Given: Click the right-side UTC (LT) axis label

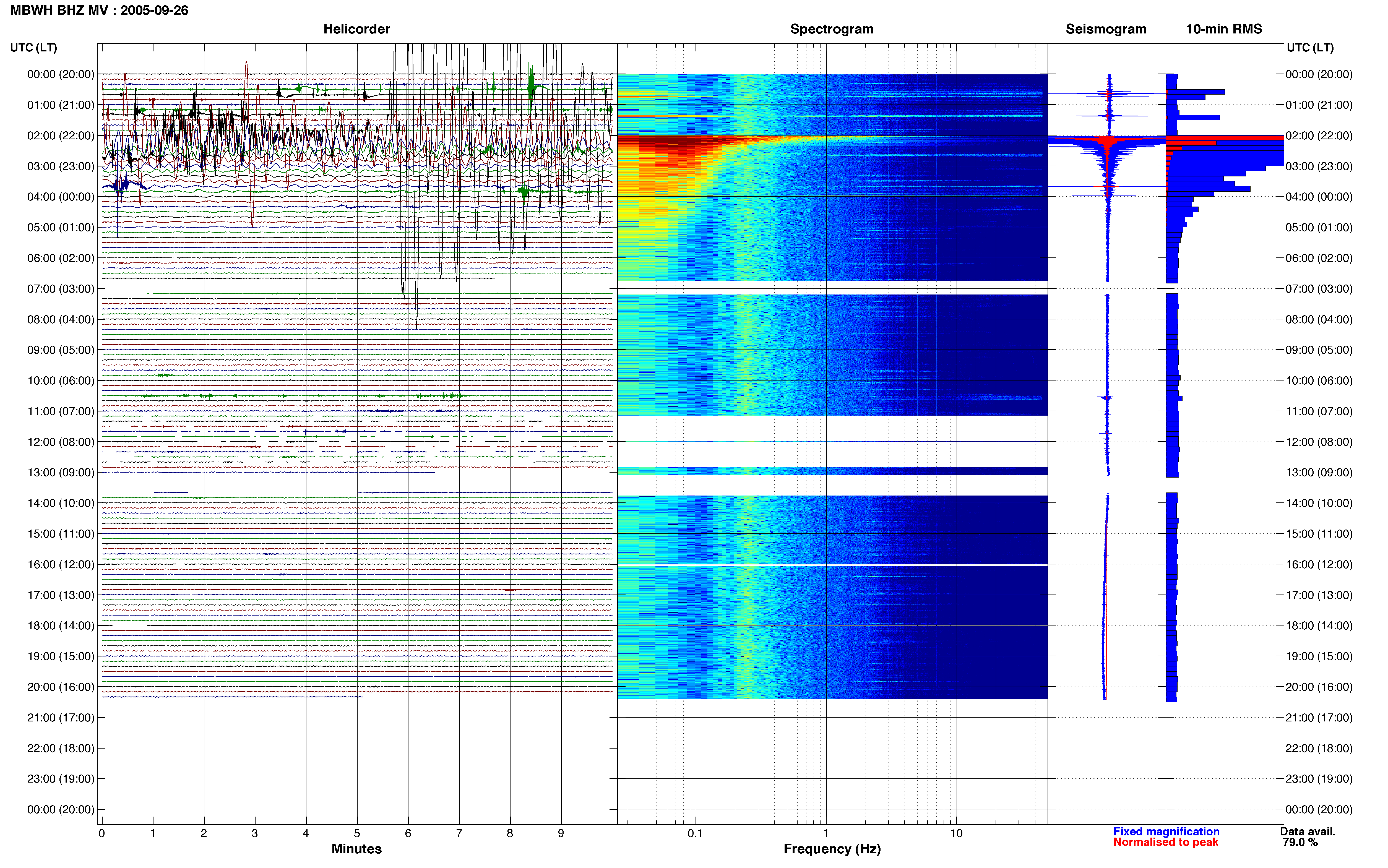Looking at the screenshot, I should (x=1311, y=48).
